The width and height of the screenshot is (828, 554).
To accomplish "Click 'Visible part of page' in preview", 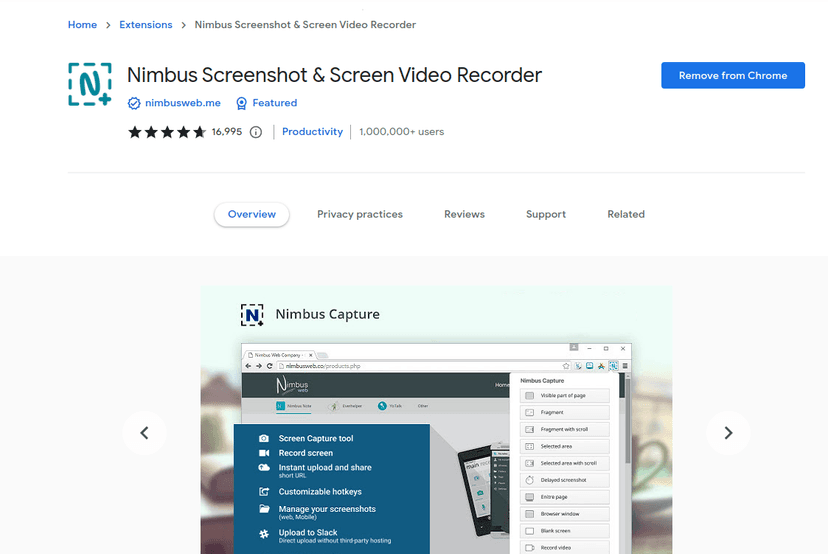I will [x=564, y=396].
